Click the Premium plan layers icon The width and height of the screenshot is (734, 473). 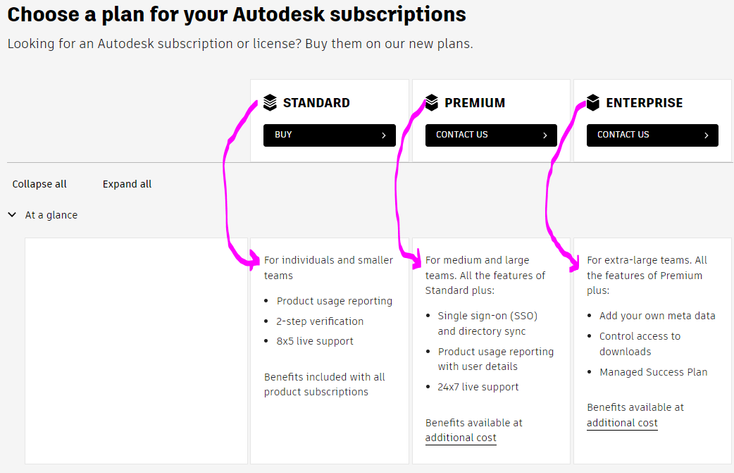pyautogui.click(x=432, y=102)
